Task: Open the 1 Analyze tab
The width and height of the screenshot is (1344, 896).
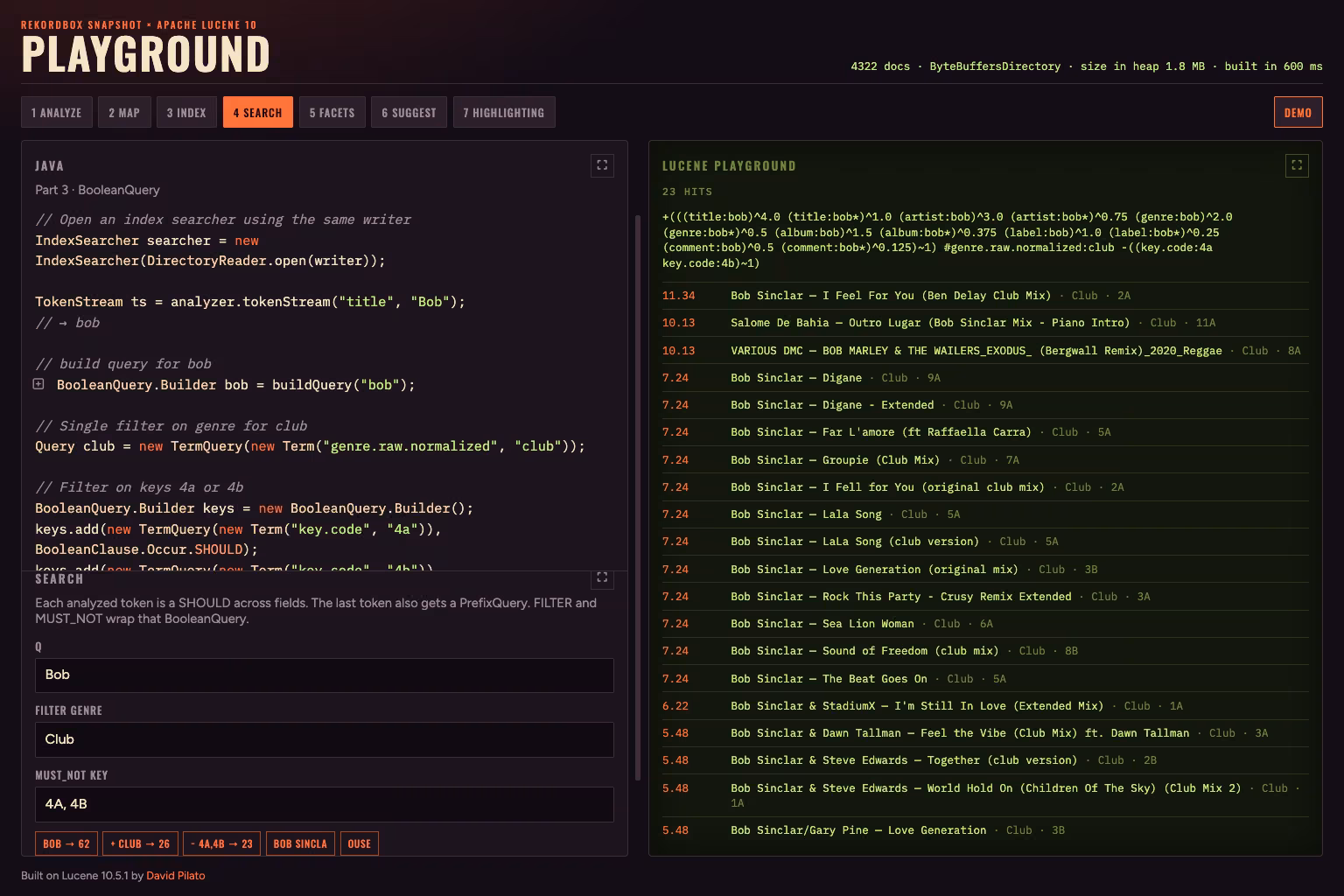Action: 57,112
